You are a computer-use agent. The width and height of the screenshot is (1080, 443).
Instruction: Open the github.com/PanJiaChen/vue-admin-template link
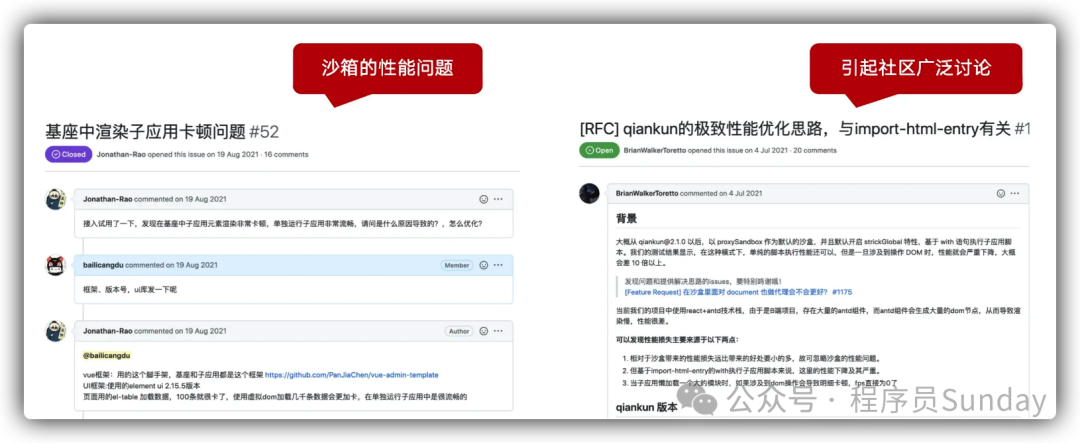coord(351,375)
